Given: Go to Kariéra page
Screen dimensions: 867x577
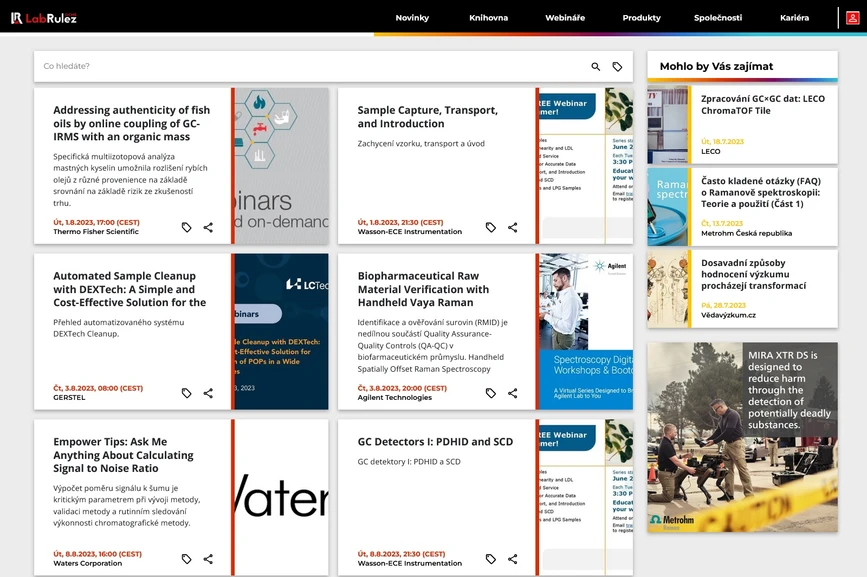Looking at the screenshot, I should [794, 18].
